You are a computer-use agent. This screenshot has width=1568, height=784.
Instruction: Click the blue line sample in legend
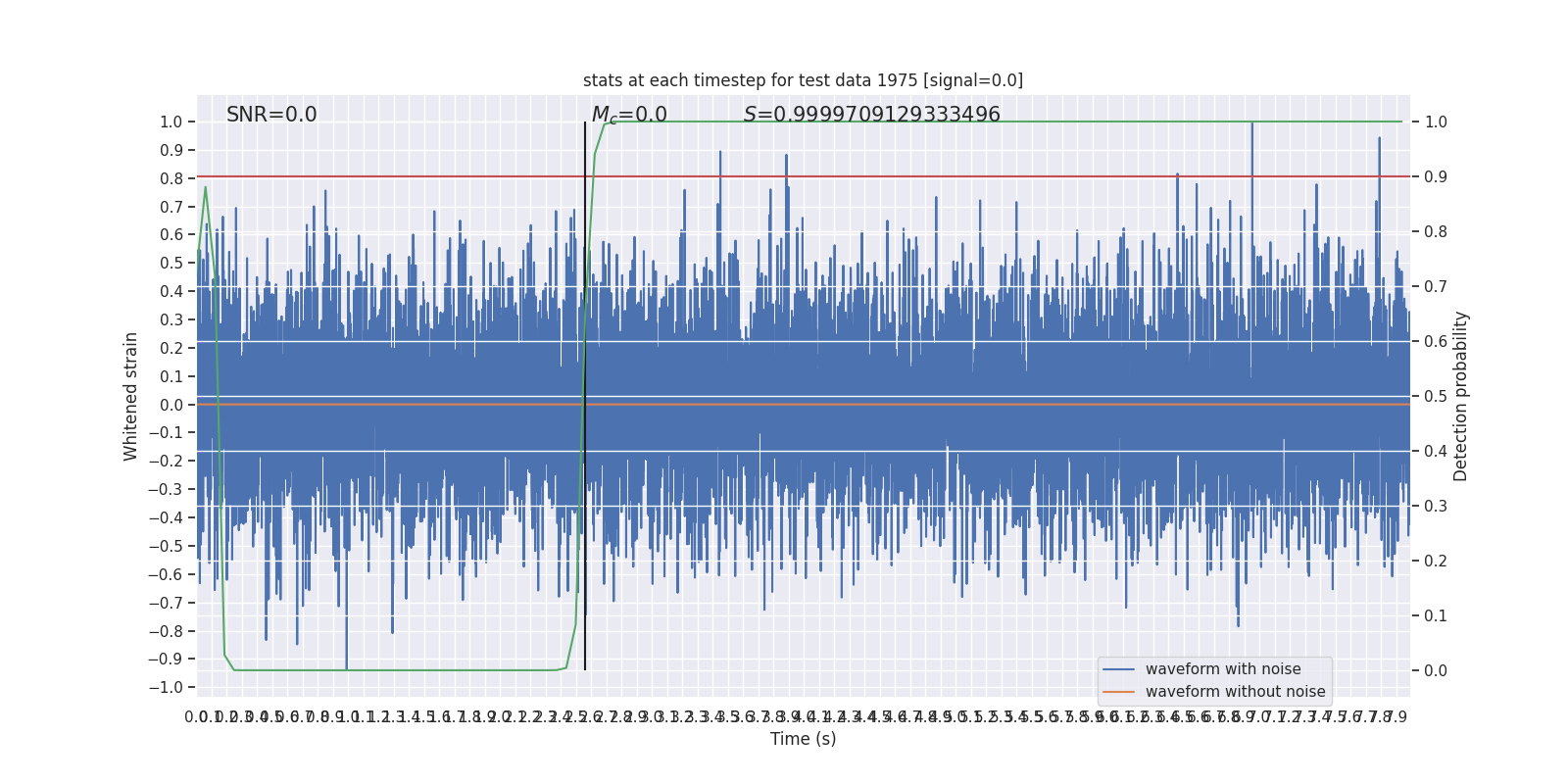pyautogui.click(x=1118, y=669)
